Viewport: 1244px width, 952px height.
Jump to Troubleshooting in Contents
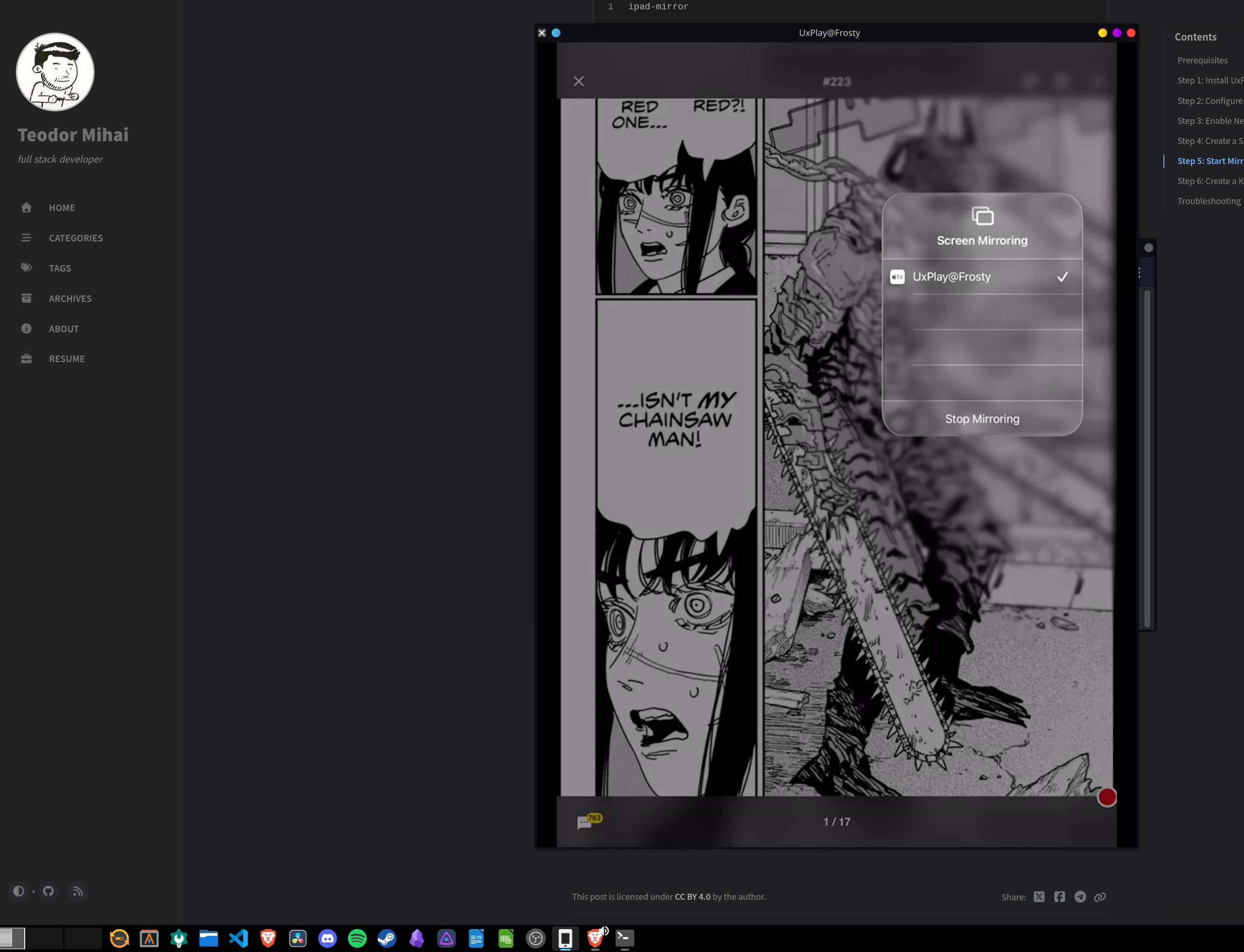(x=1208, y=201)
